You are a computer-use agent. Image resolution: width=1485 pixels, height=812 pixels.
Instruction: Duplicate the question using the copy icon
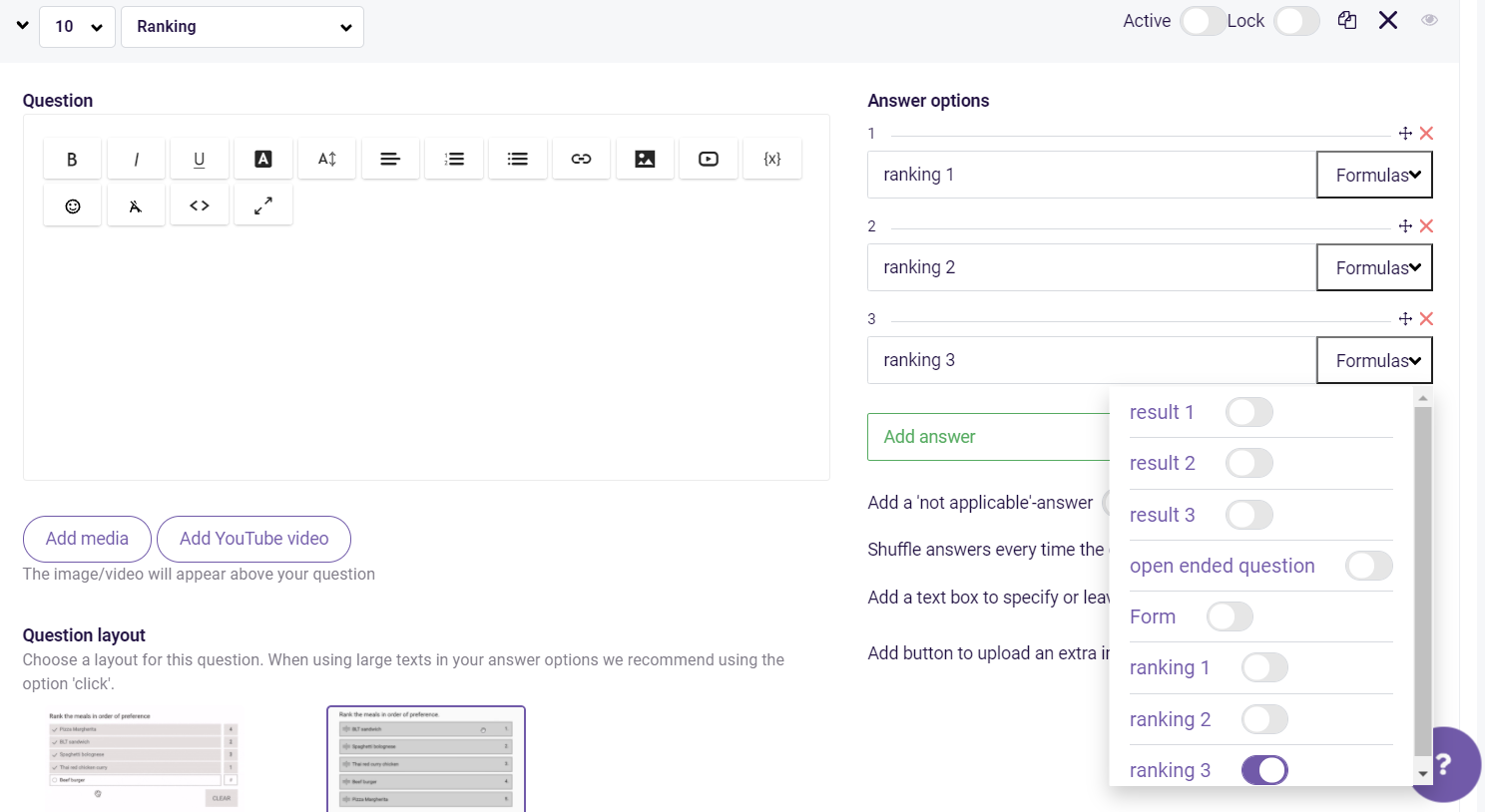(x=1346, y=19)
